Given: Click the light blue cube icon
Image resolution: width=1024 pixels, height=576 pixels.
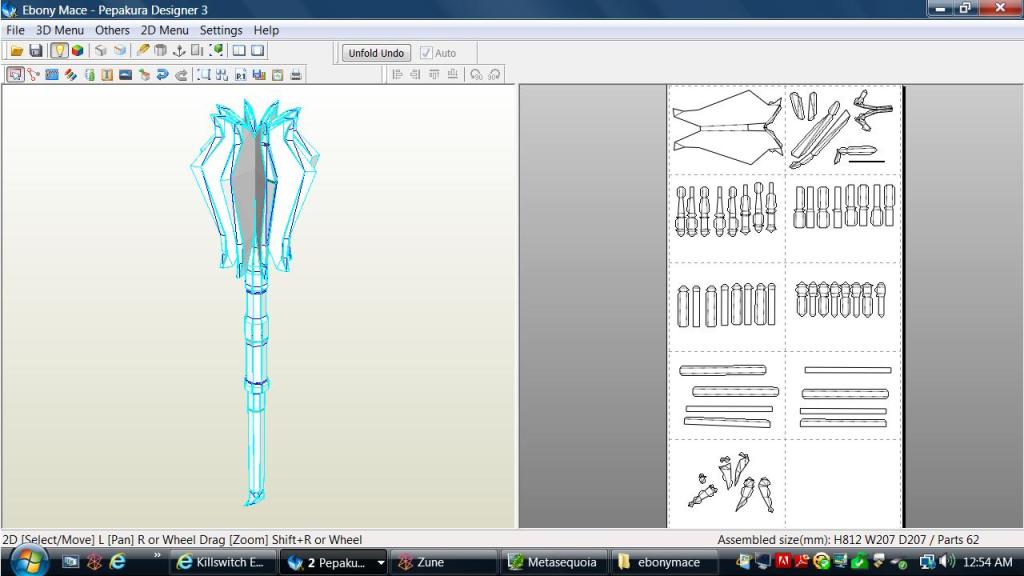Looking at the screenshot, I should tap(120, 51).
